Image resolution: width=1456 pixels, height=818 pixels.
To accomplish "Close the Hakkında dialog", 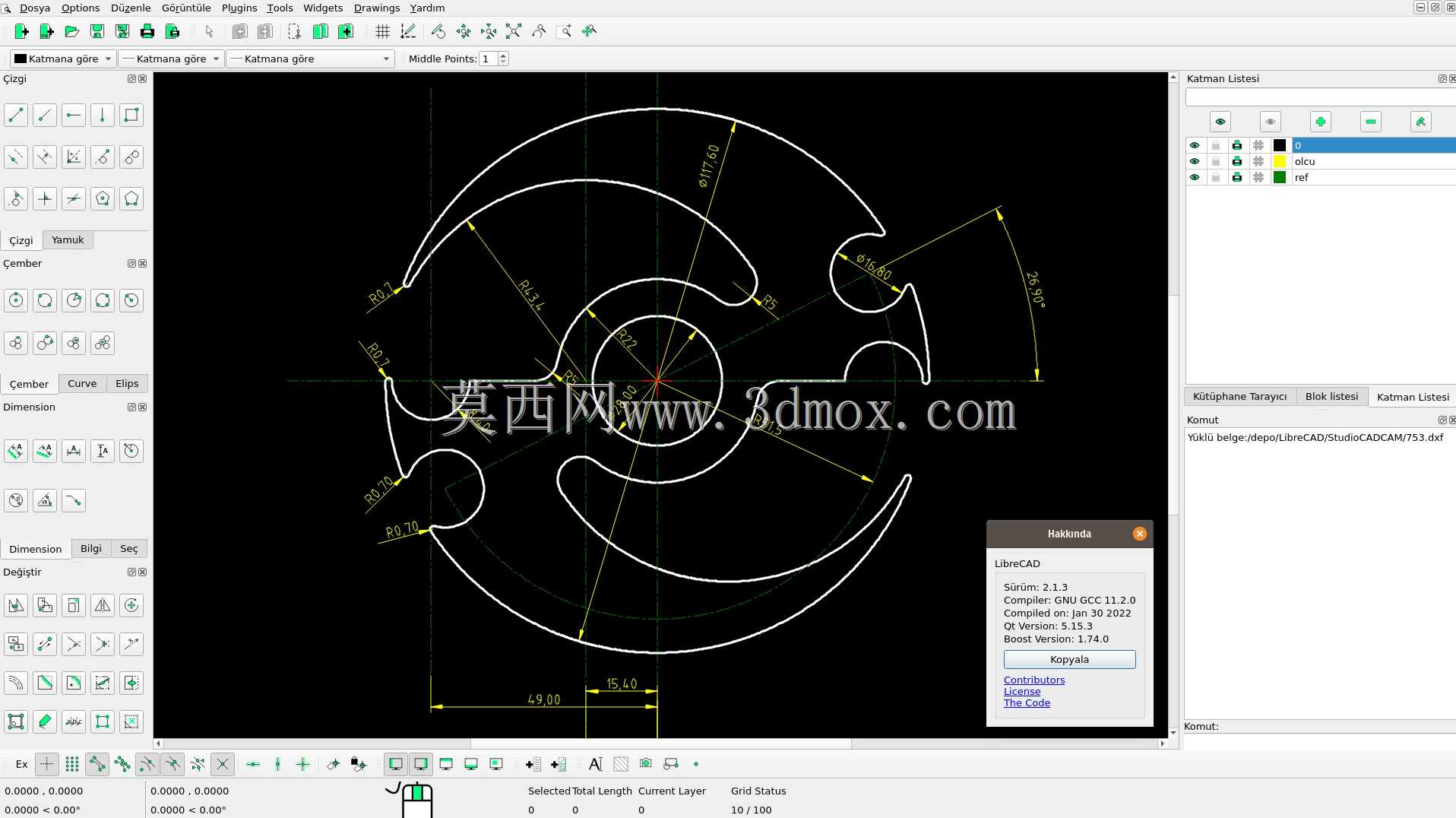I will (1139, 534).
